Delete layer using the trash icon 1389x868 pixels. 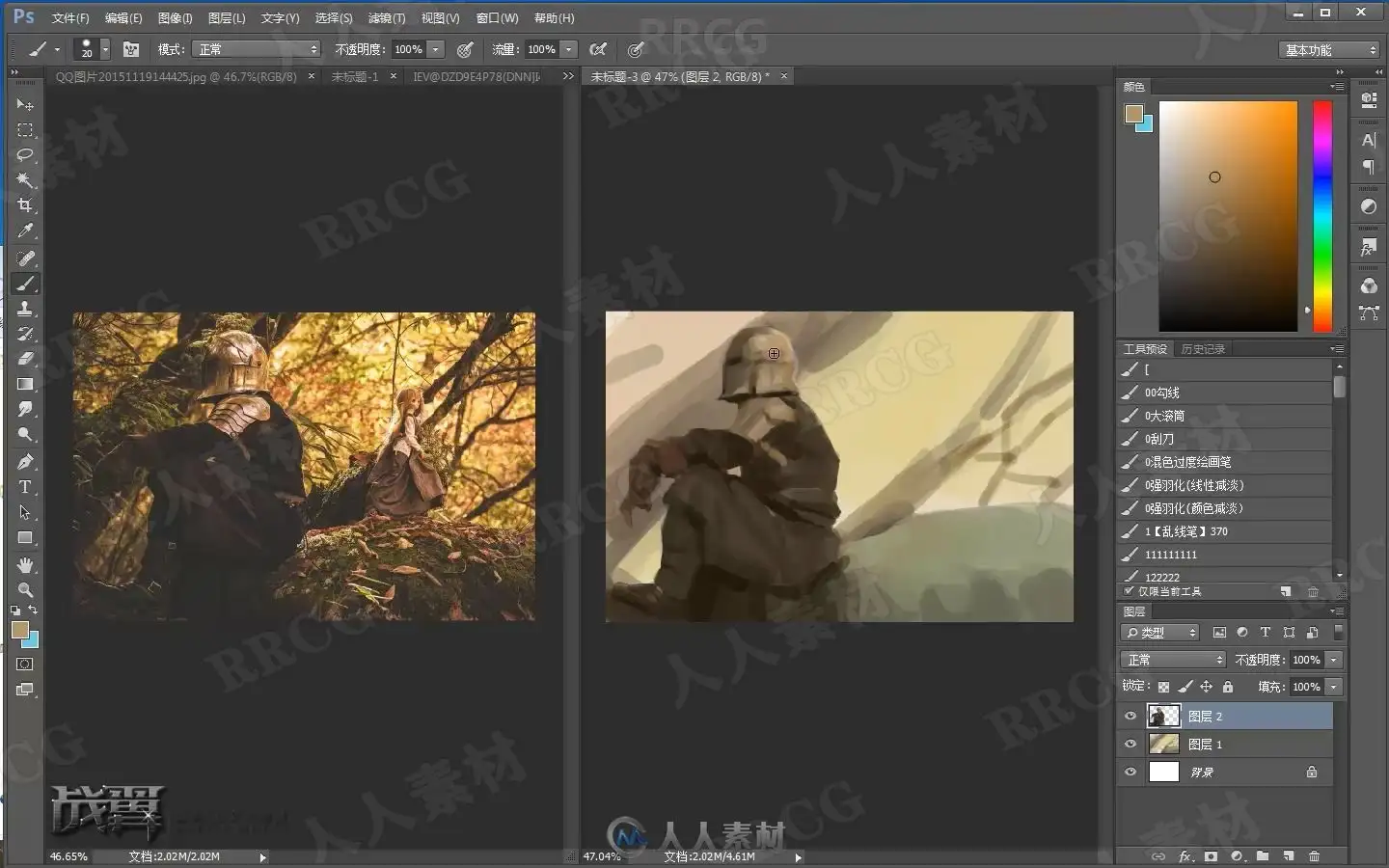point(1314,855)
